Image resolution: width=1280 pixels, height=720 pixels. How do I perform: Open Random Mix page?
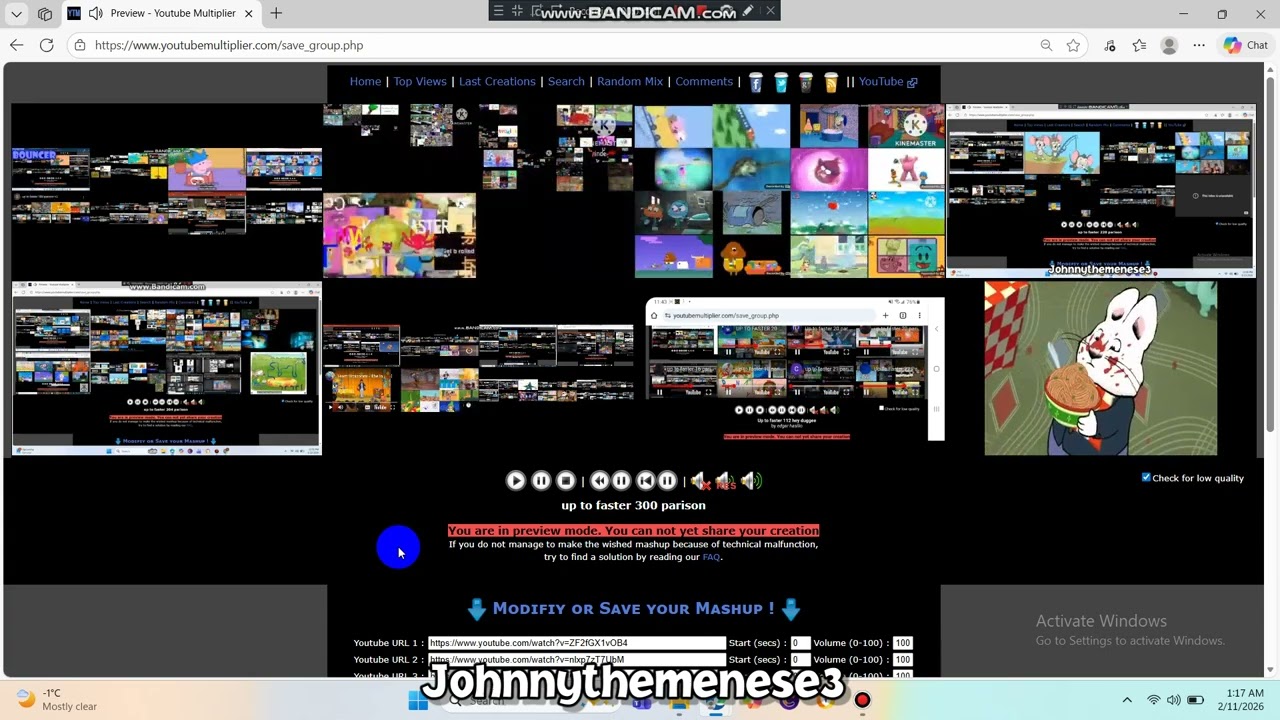pos(630,82)
